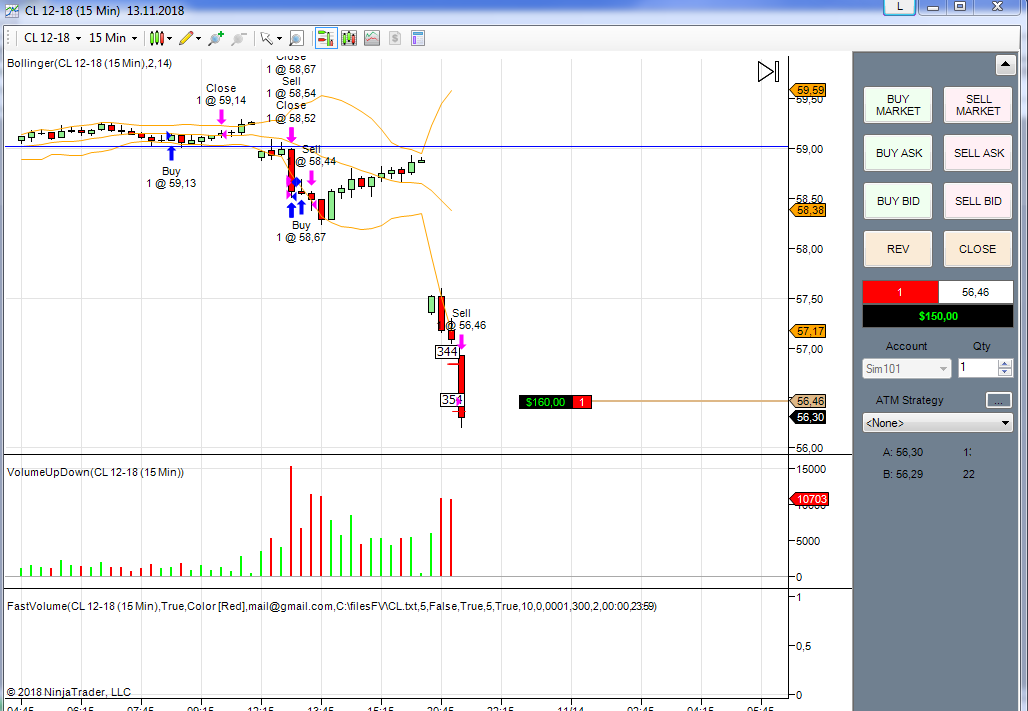Click the scroll-to-latest-bar arrow icon
Image resolution: width=1028 pixels, height=711 pixels.
point(768,71)
